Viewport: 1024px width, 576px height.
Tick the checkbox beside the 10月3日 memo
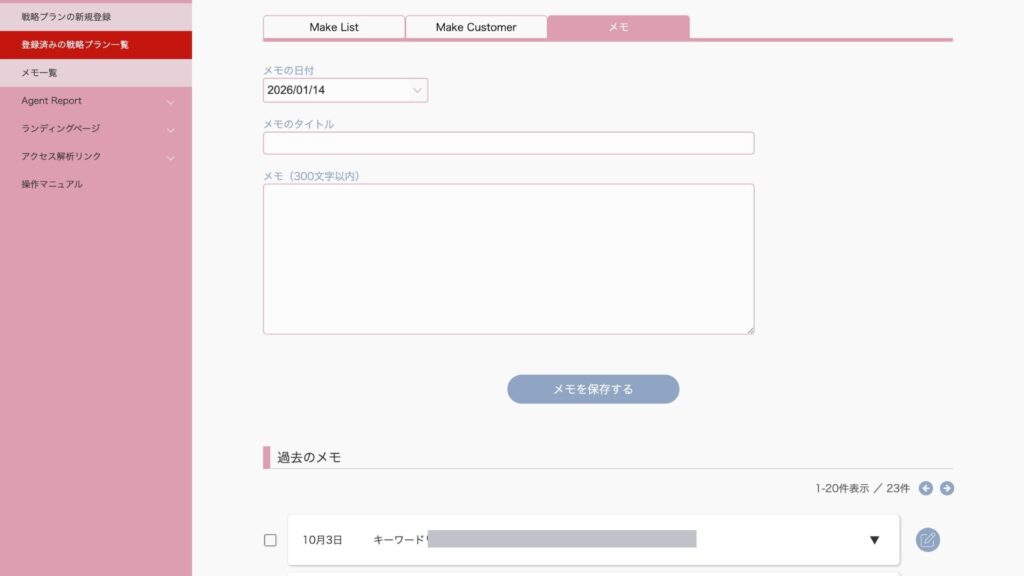pyautogui.click(x=270, y=540)
